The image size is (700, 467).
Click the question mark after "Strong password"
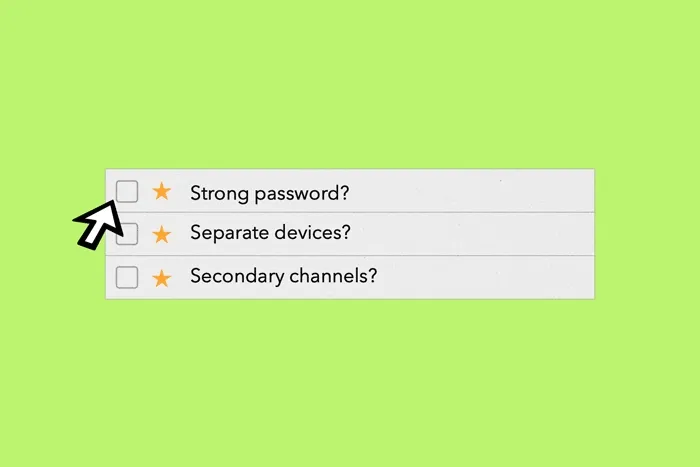coord(345,191)
